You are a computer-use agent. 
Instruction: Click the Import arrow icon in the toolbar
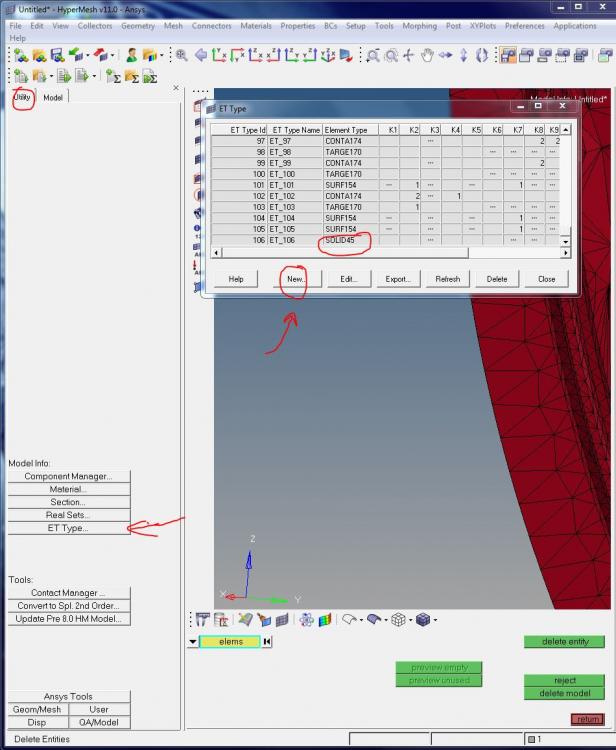click(x=75, y=55)
